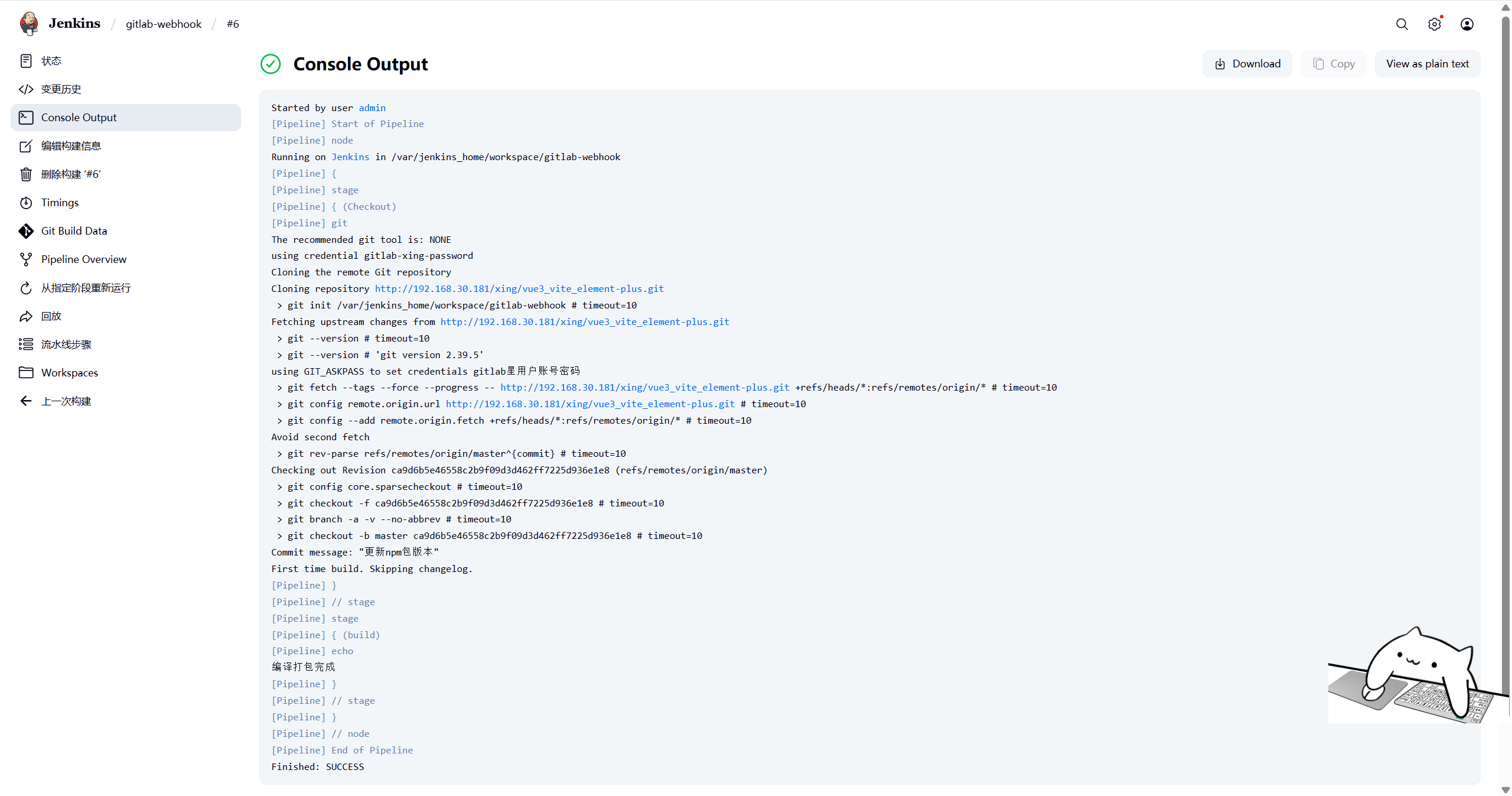Download the console log
1512x796 pixels.
point(1247,64)
